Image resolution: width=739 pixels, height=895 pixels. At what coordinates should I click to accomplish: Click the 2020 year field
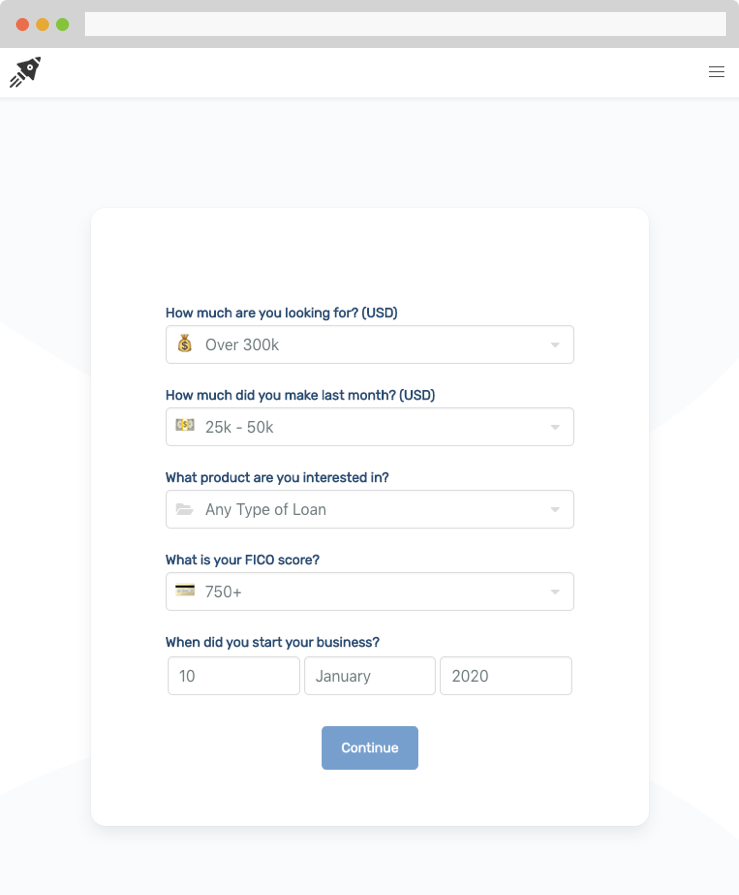506,676
